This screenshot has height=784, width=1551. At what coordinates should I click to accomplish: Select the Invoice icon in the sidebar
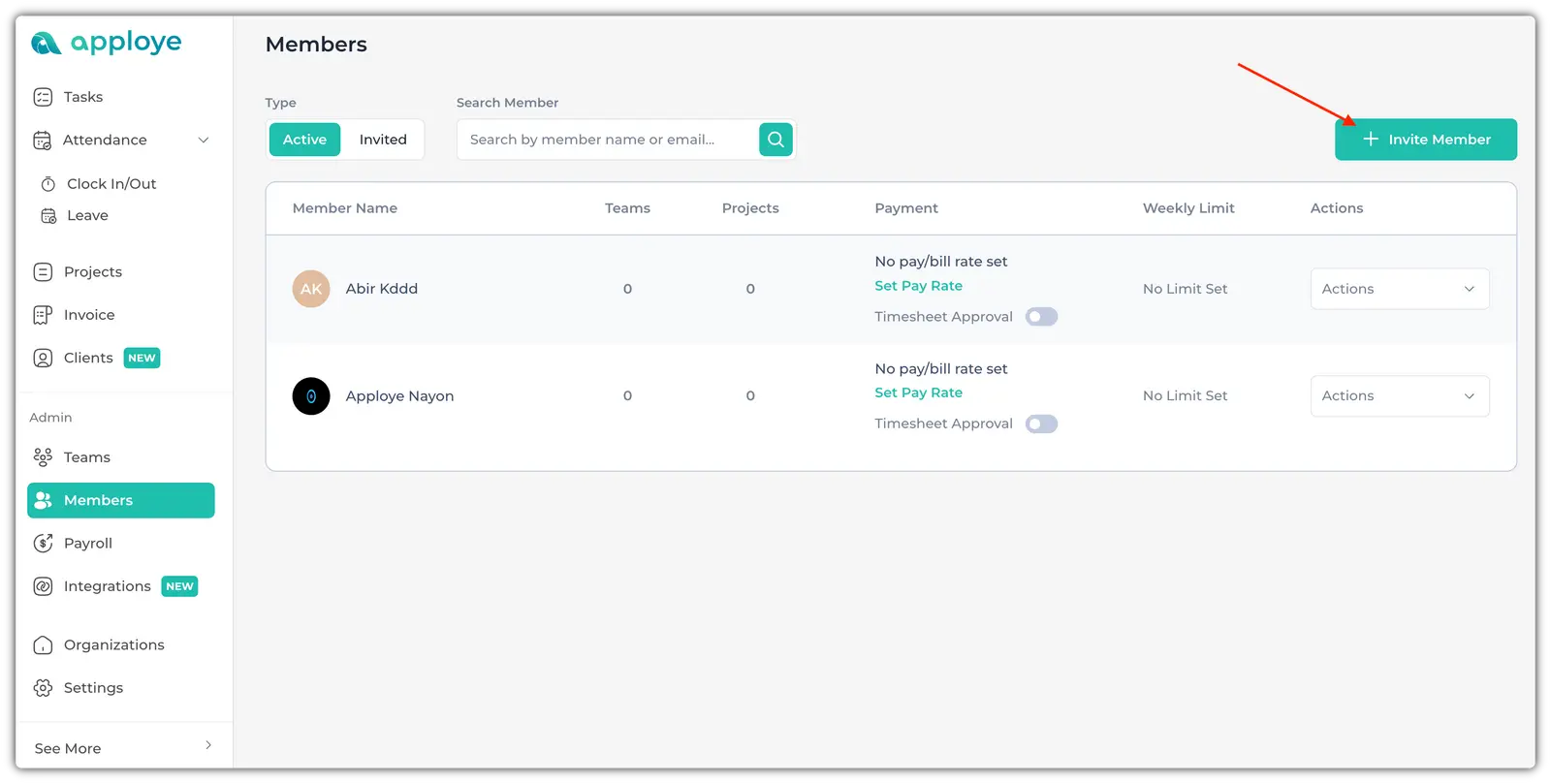[43, 315]
